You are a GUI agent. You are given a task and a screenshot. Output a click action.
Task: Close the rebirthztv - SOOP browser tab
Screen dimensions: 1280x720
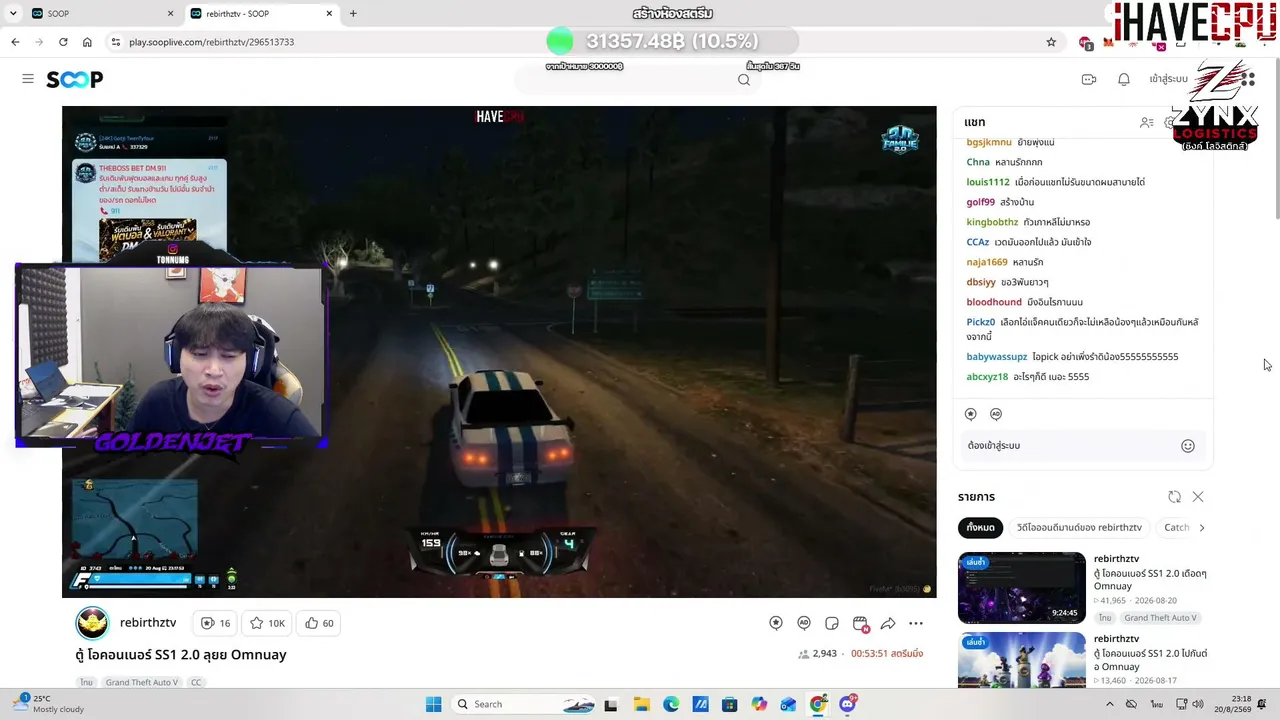329,14
